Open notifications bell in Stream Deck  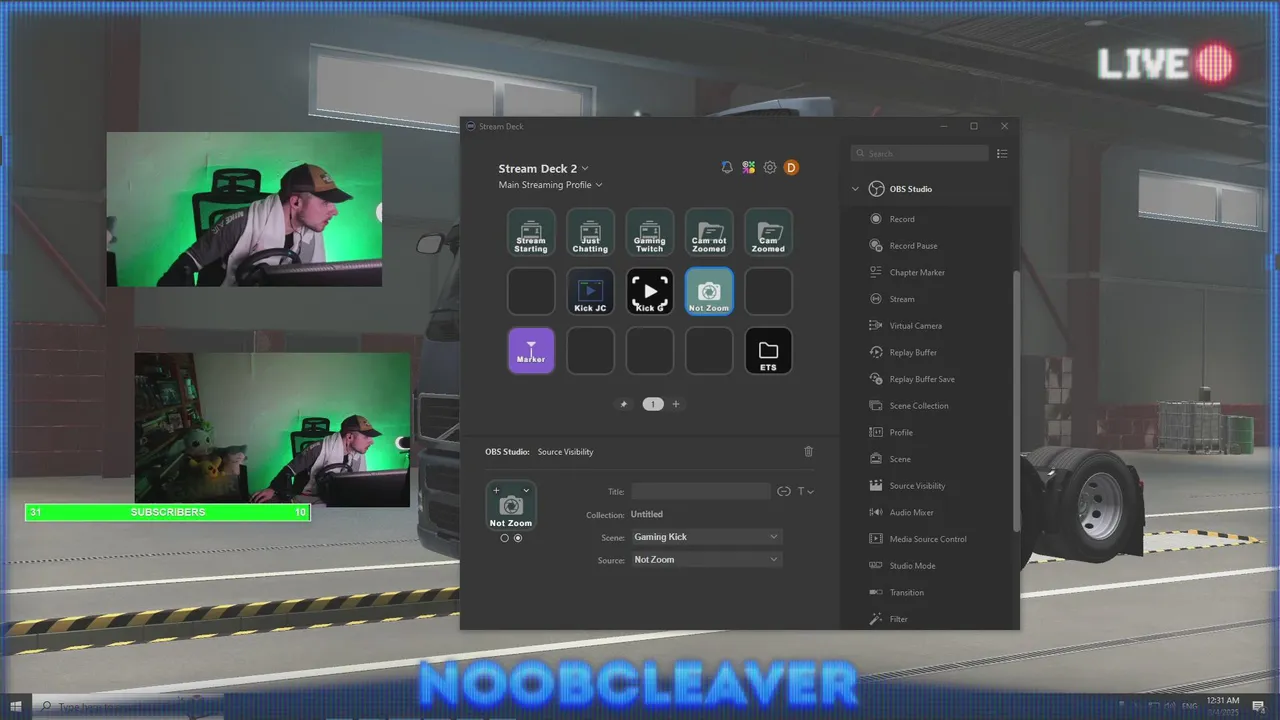click(727, 168)
